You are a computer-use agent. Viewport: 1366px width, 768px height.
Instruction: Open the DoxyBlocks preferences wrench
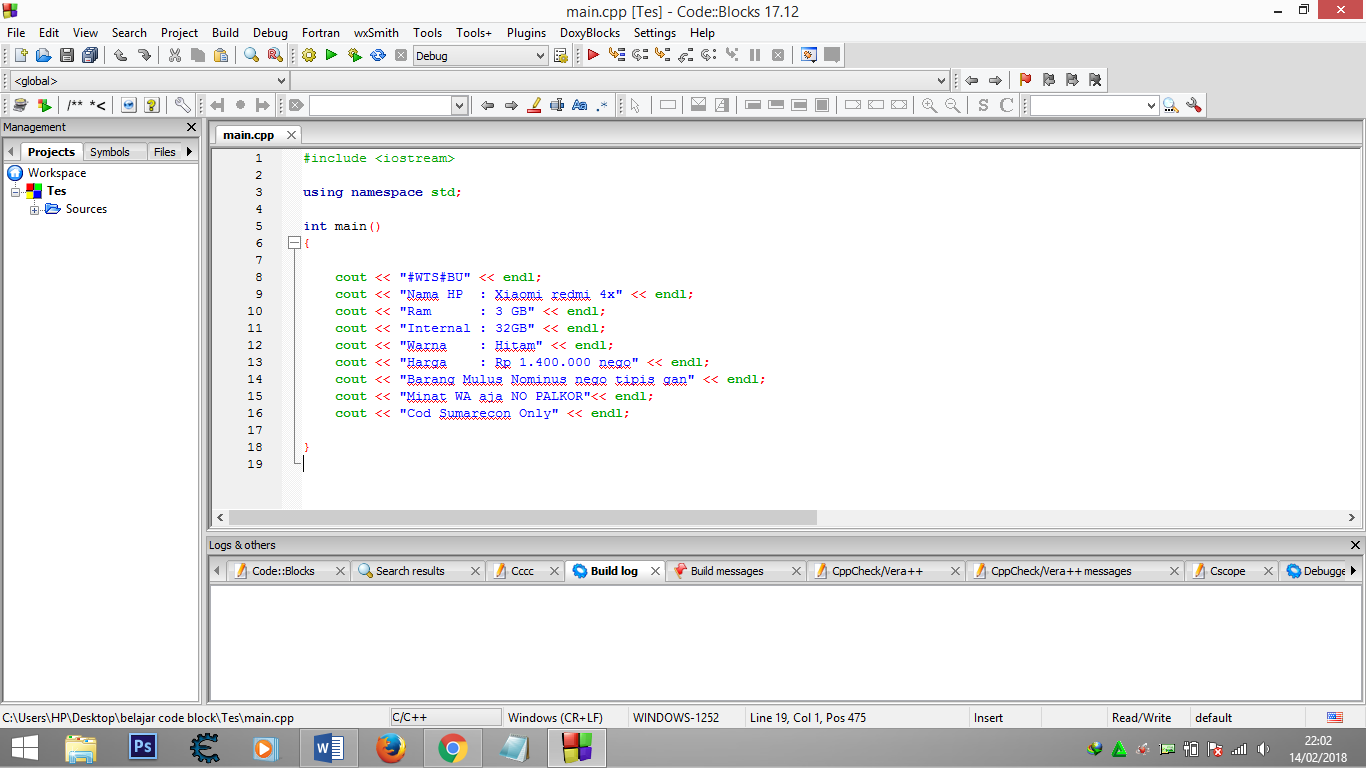(182, 105)
